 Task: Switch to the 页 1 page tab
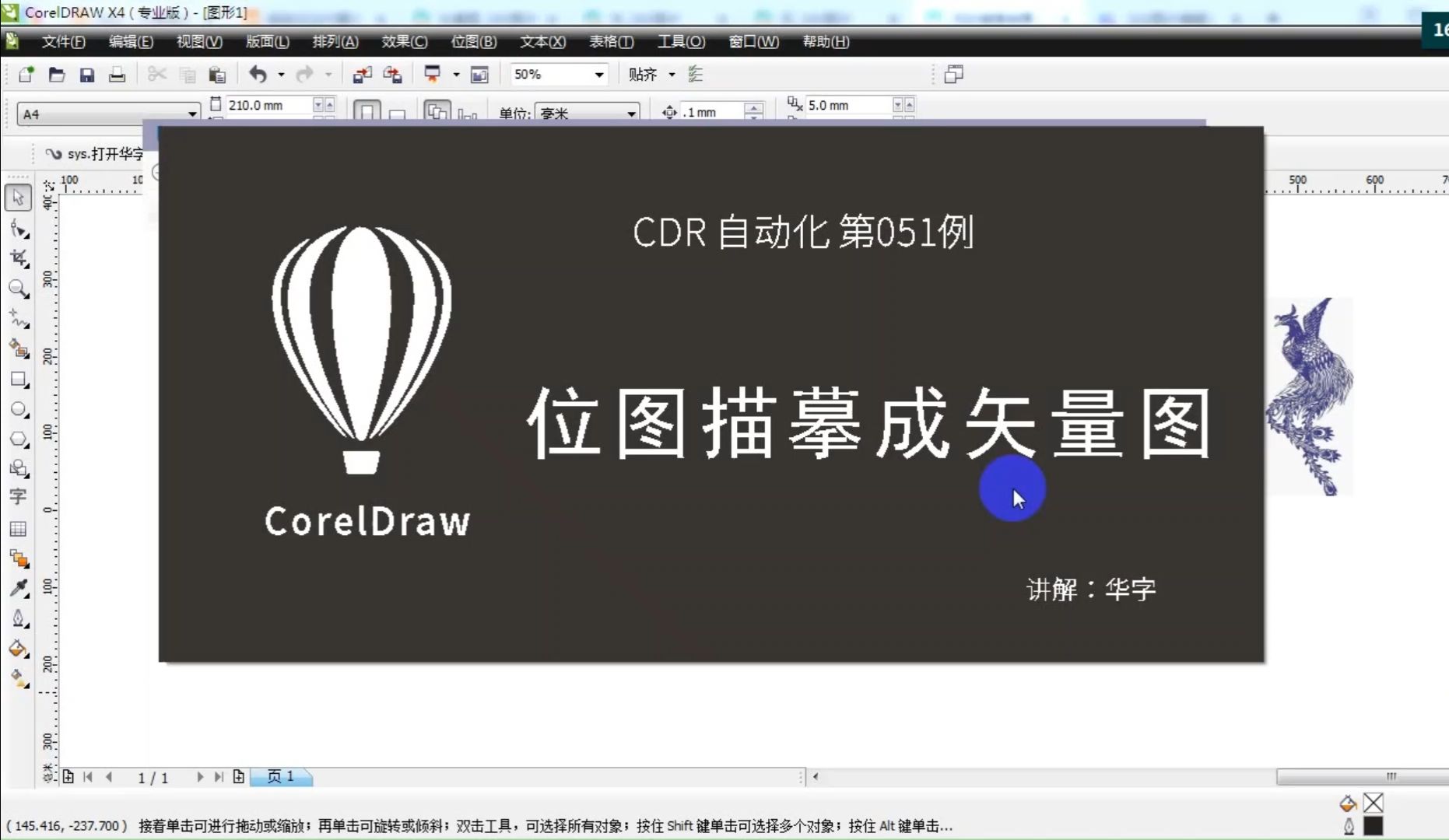tap(281, 777)
